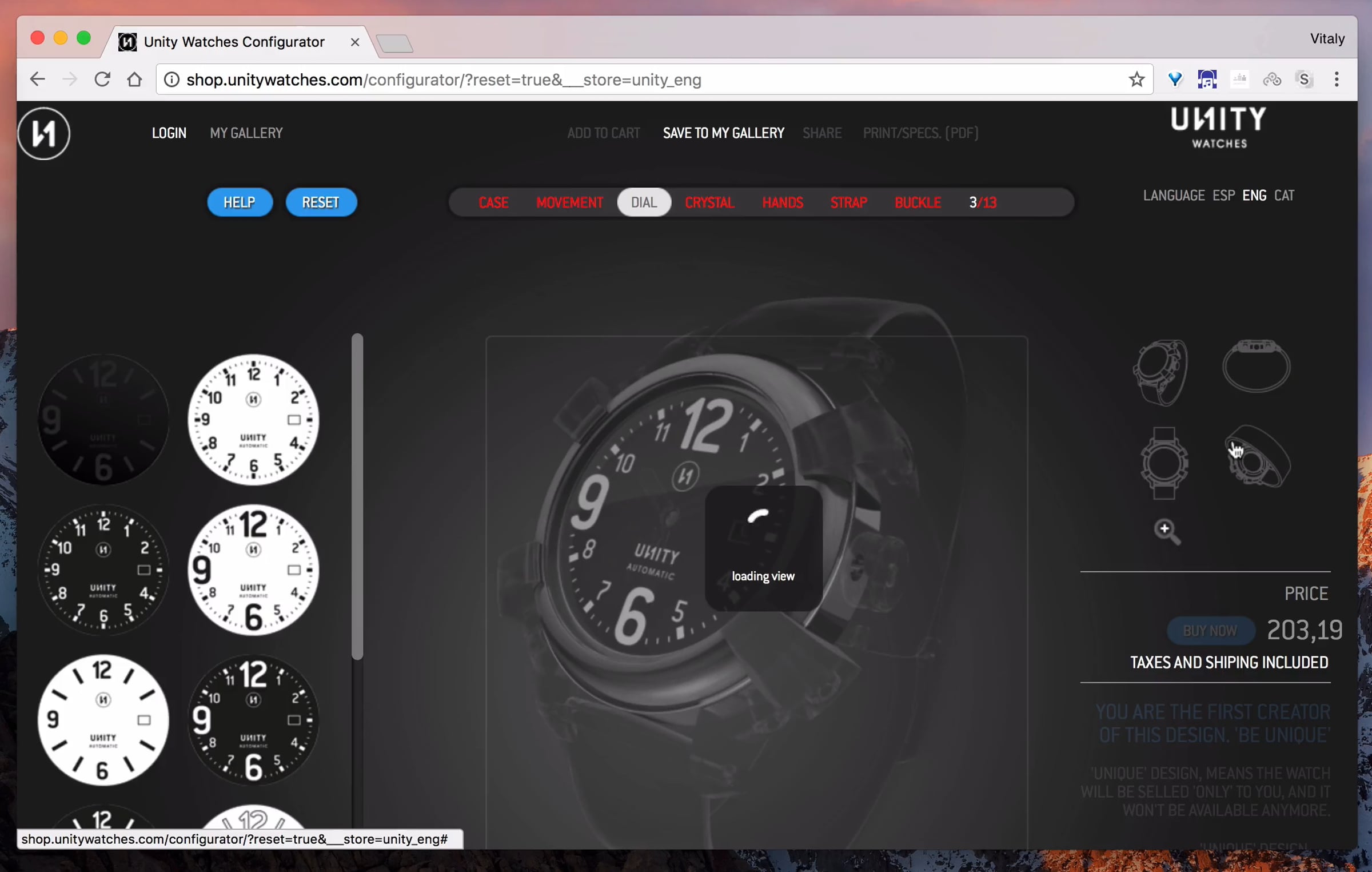Switch language to ESP

pyautogui.click(x=1224, y=196)
